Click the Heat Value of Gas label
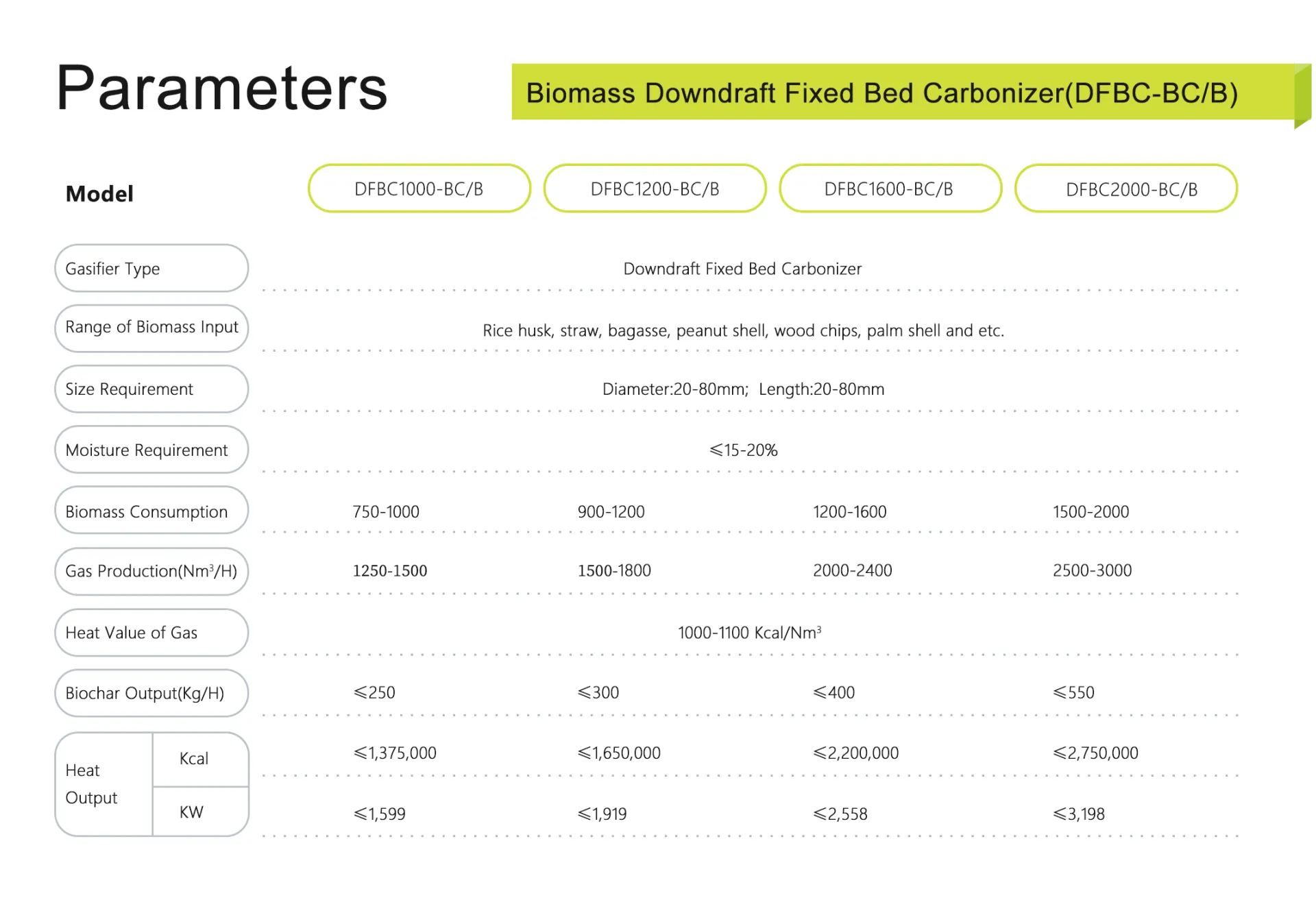1316x900 pixels. 151,633
